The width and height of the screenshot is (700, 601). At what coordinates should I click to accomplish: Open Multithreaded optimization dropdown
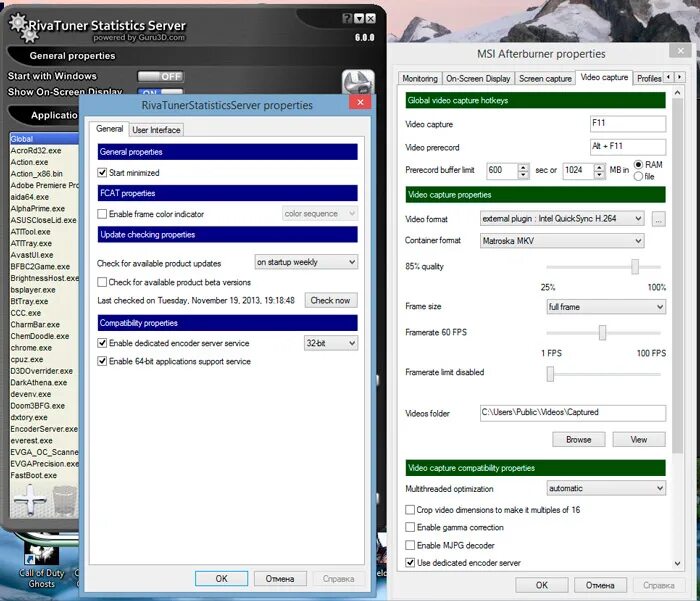click(x=606, y=488)
